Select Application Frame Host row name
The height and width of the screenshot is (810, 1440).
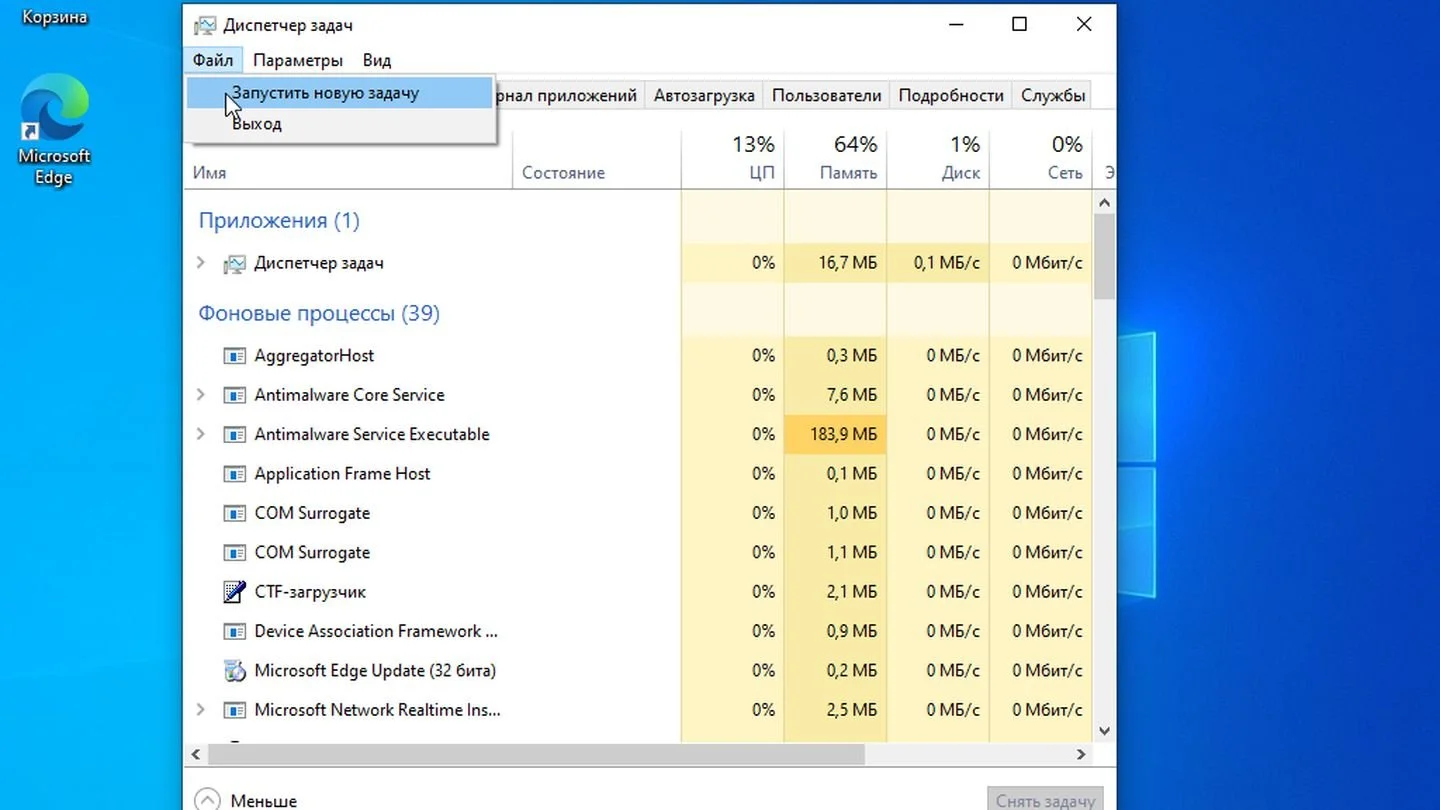342,474
